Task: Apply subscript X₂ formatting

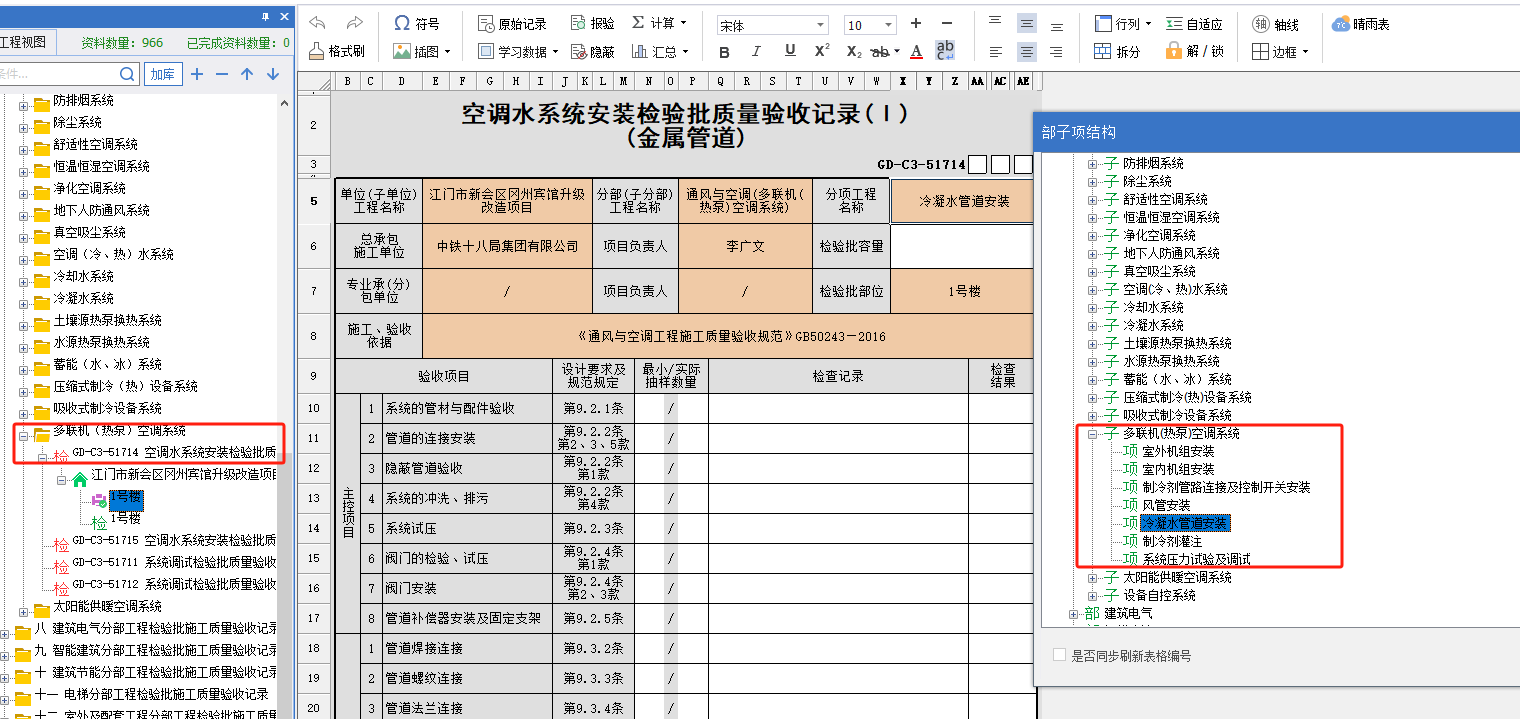Action: [853, 51]
